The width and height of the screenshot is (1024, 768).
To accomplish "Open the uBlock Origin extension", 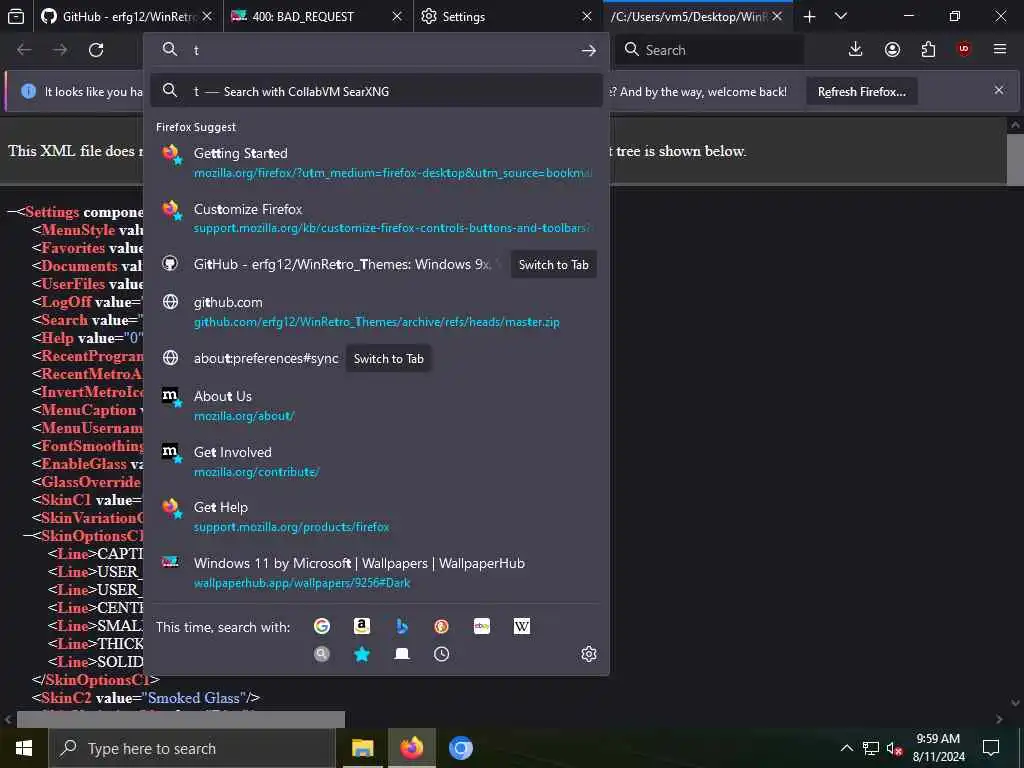I will [x=964, y=49].
